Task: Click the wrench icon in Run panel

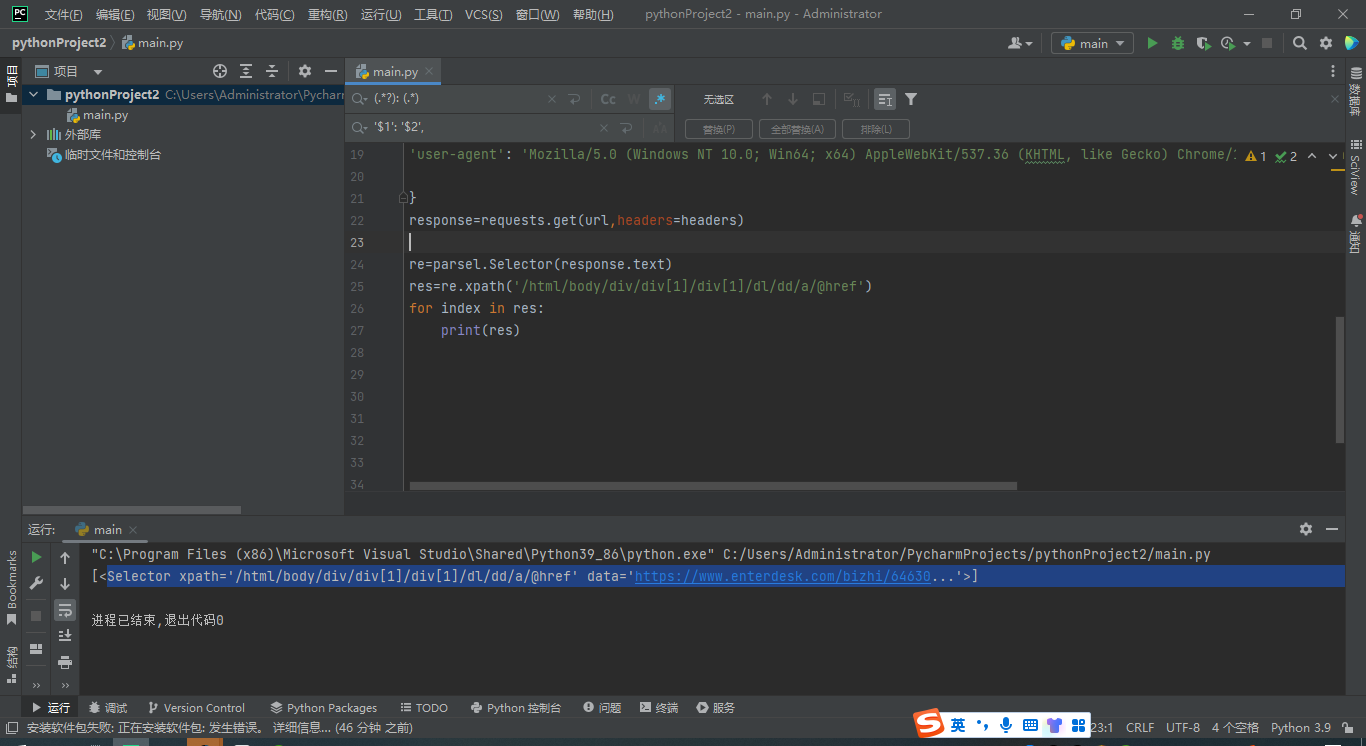Action: coord(37,584)
